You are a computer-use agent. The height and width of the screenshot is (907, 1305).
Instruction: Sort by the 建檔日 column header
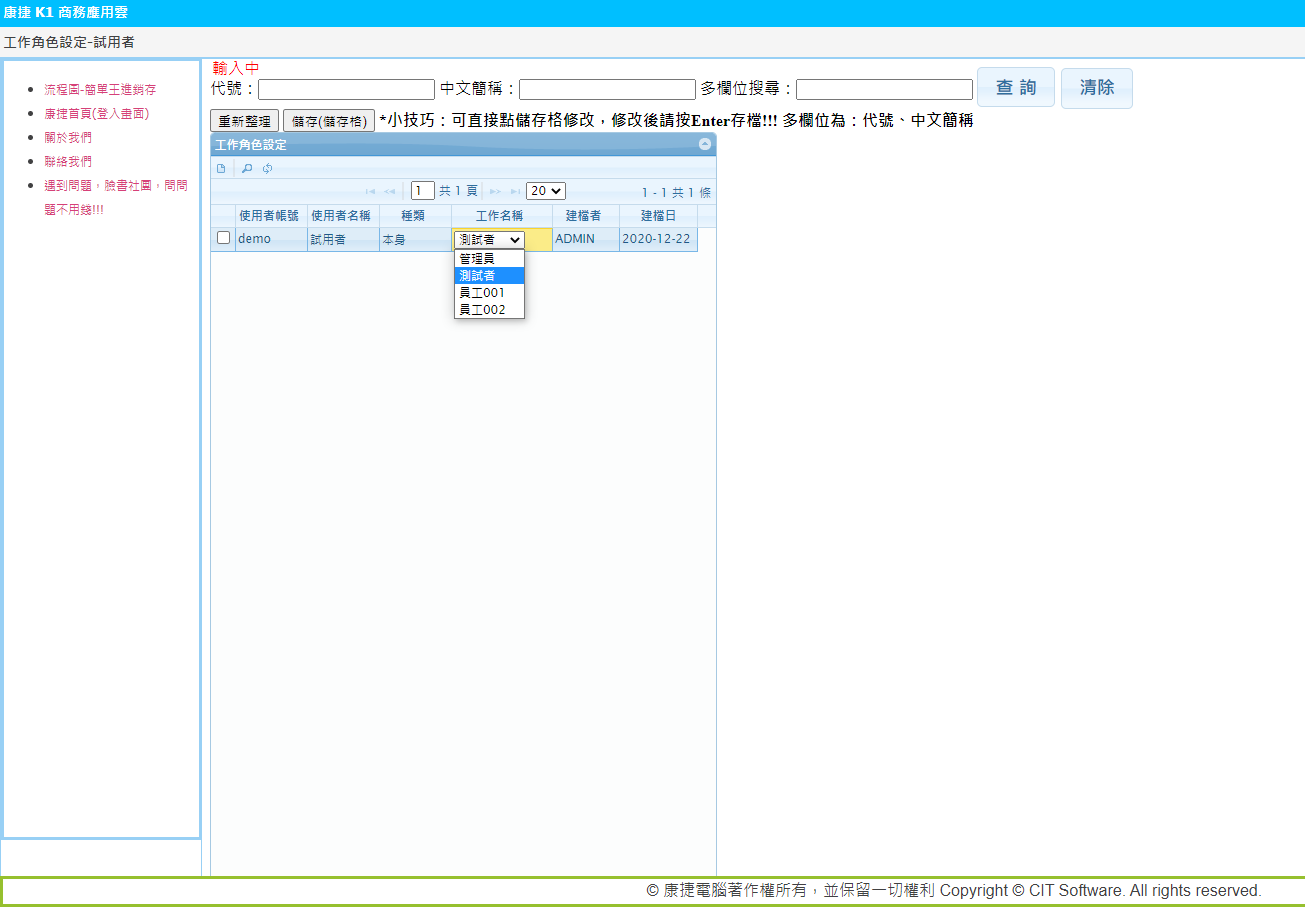pyautogui.click(x=658, y=216)
